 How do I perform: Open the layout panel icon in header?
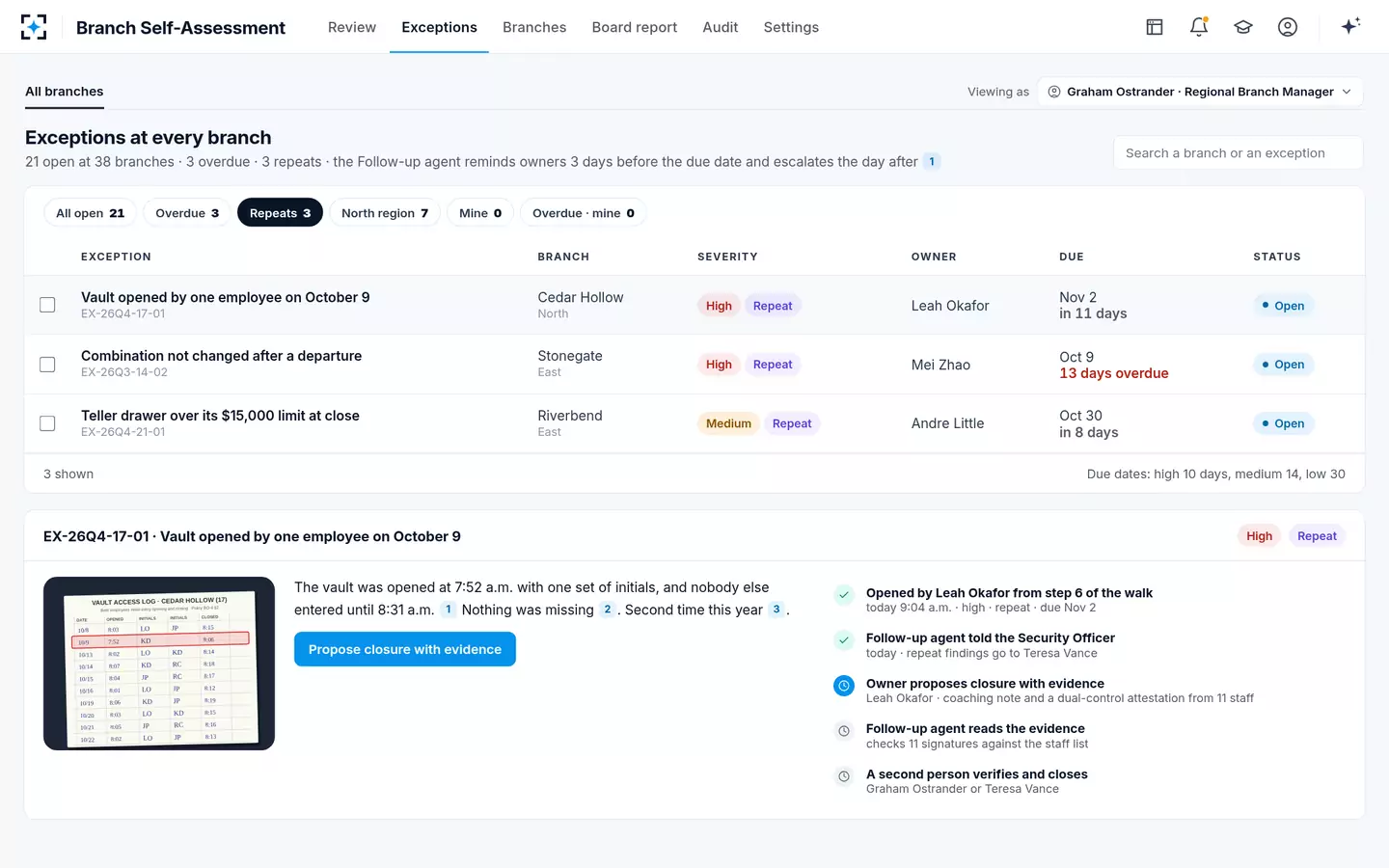click(1155, 27)
